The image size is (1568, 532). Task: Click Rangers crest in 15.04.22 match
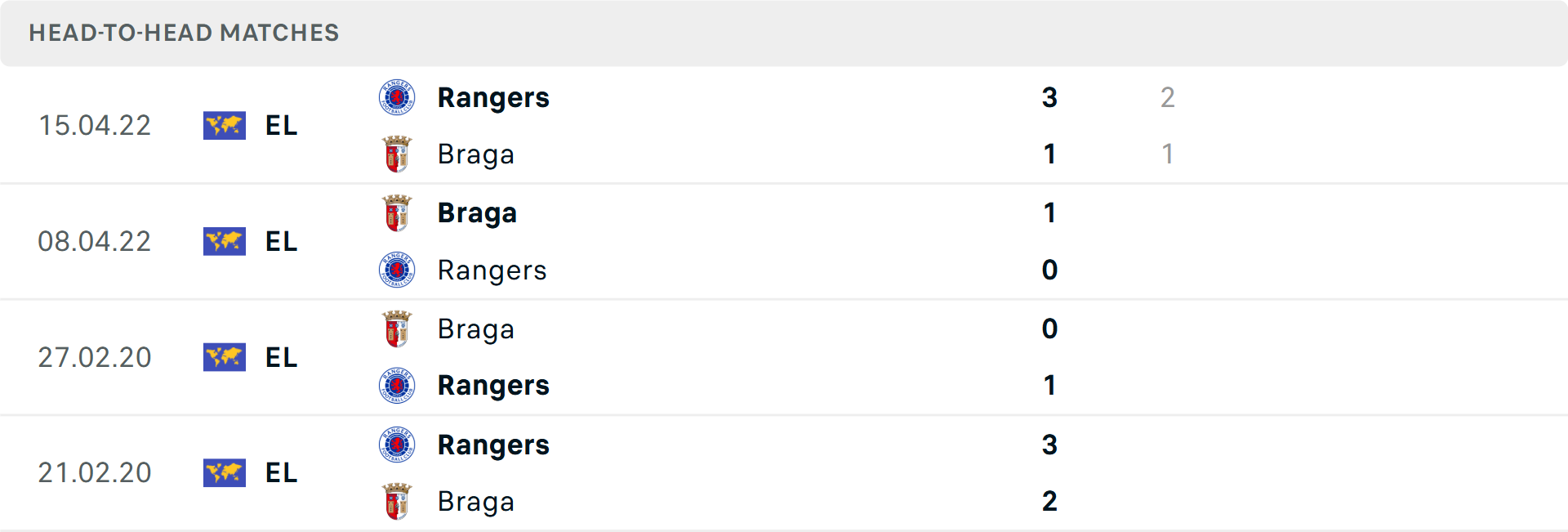tap(397, 97)
